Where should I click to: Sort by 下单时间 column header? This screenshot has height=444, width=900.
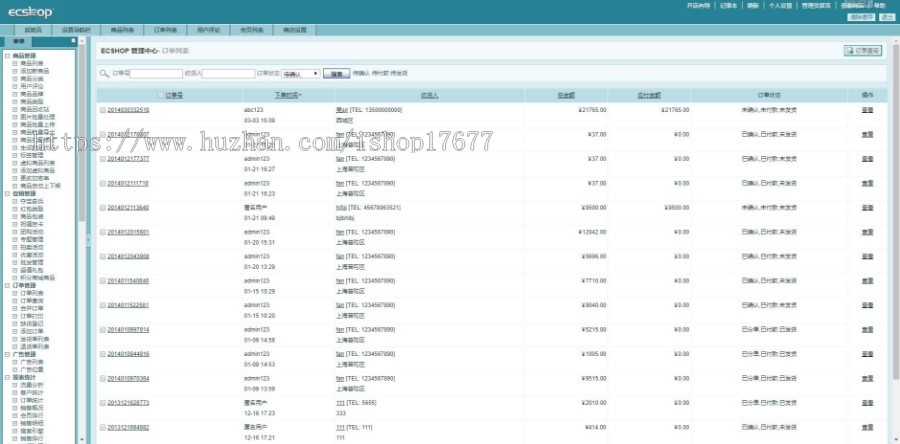[288, 95]
